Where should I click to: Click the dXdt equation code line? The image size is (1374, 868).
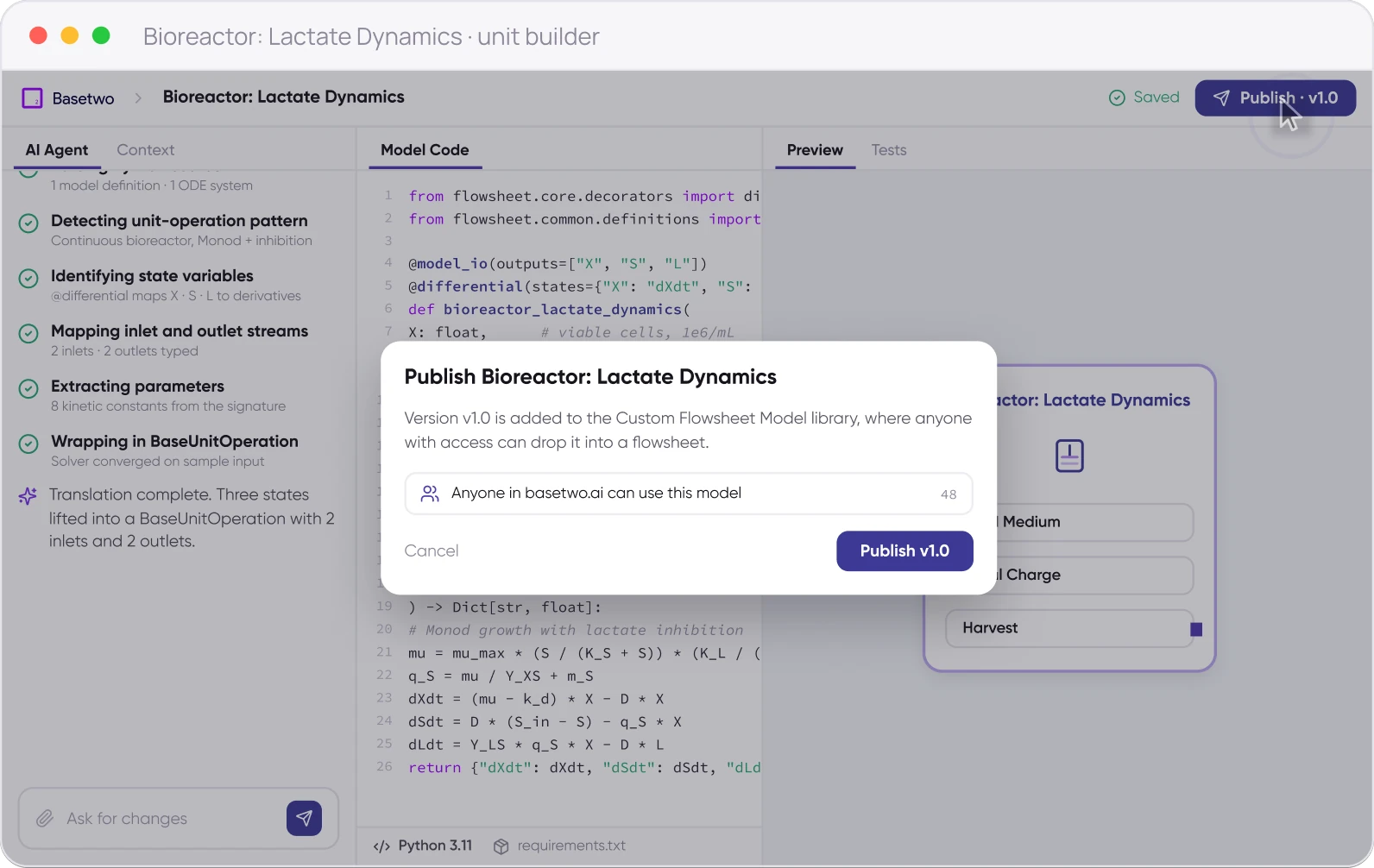tap(536, 699)
